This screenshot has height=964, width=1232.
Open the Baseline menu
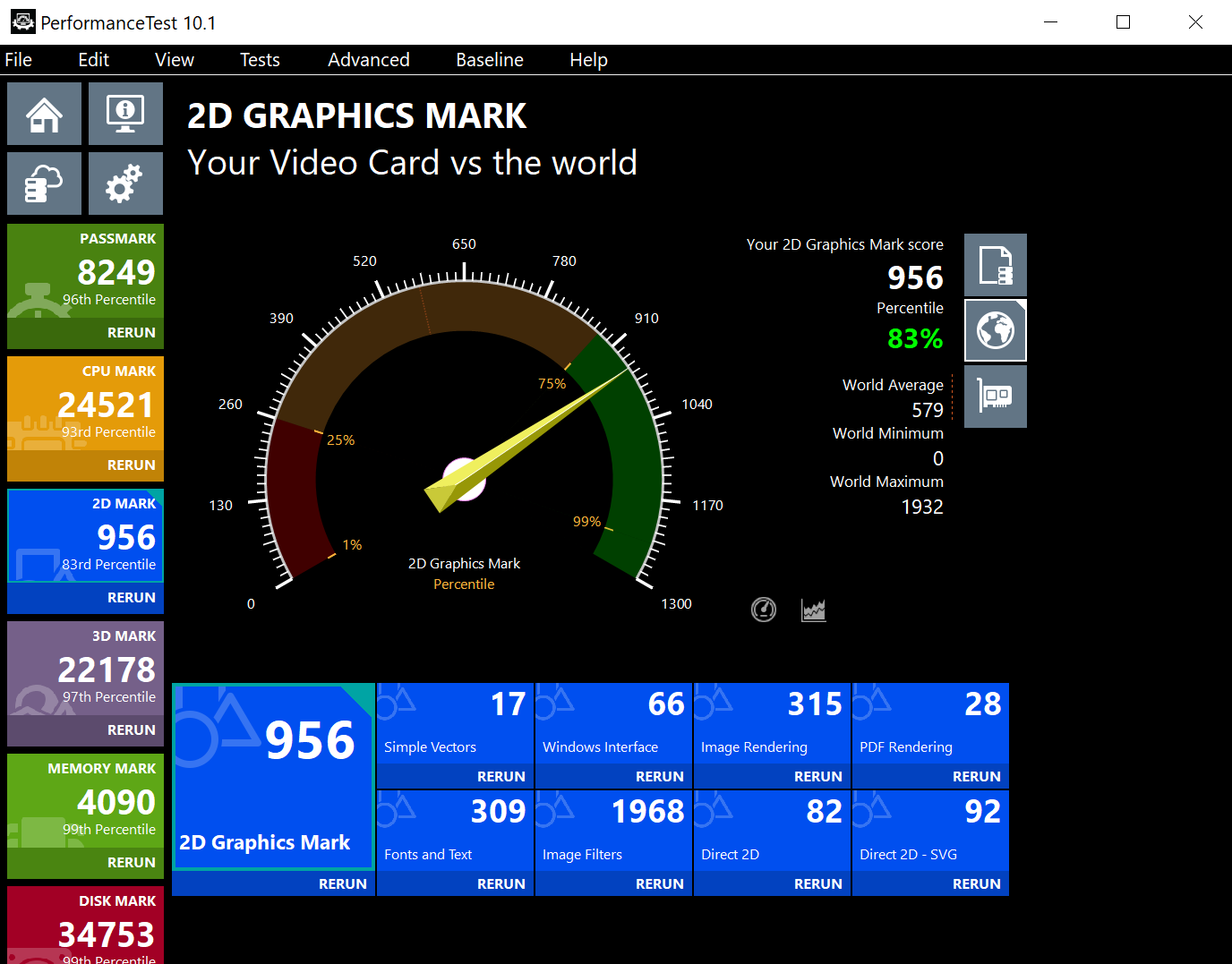(489, 60)
